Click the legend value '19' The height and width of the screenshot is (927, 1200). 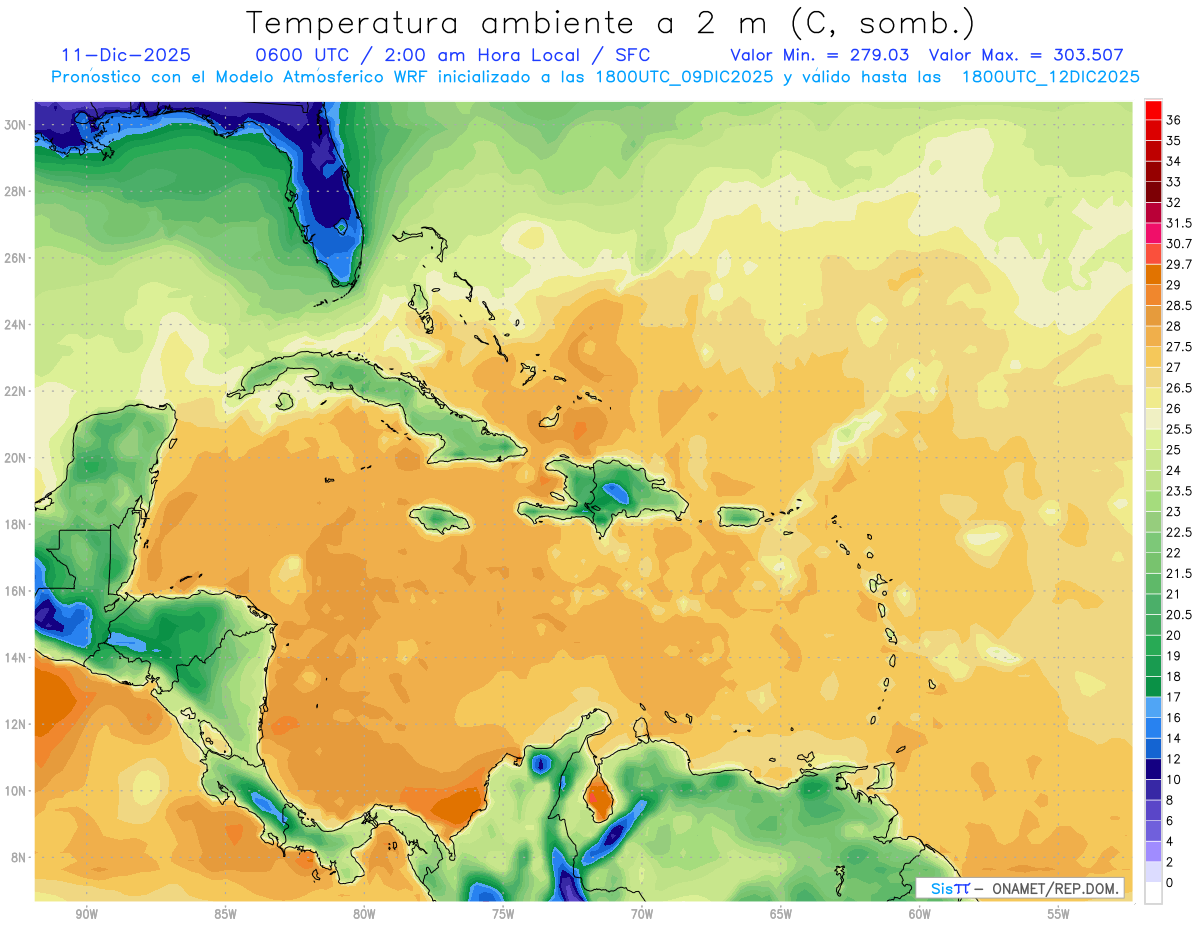pos(1174,656)
